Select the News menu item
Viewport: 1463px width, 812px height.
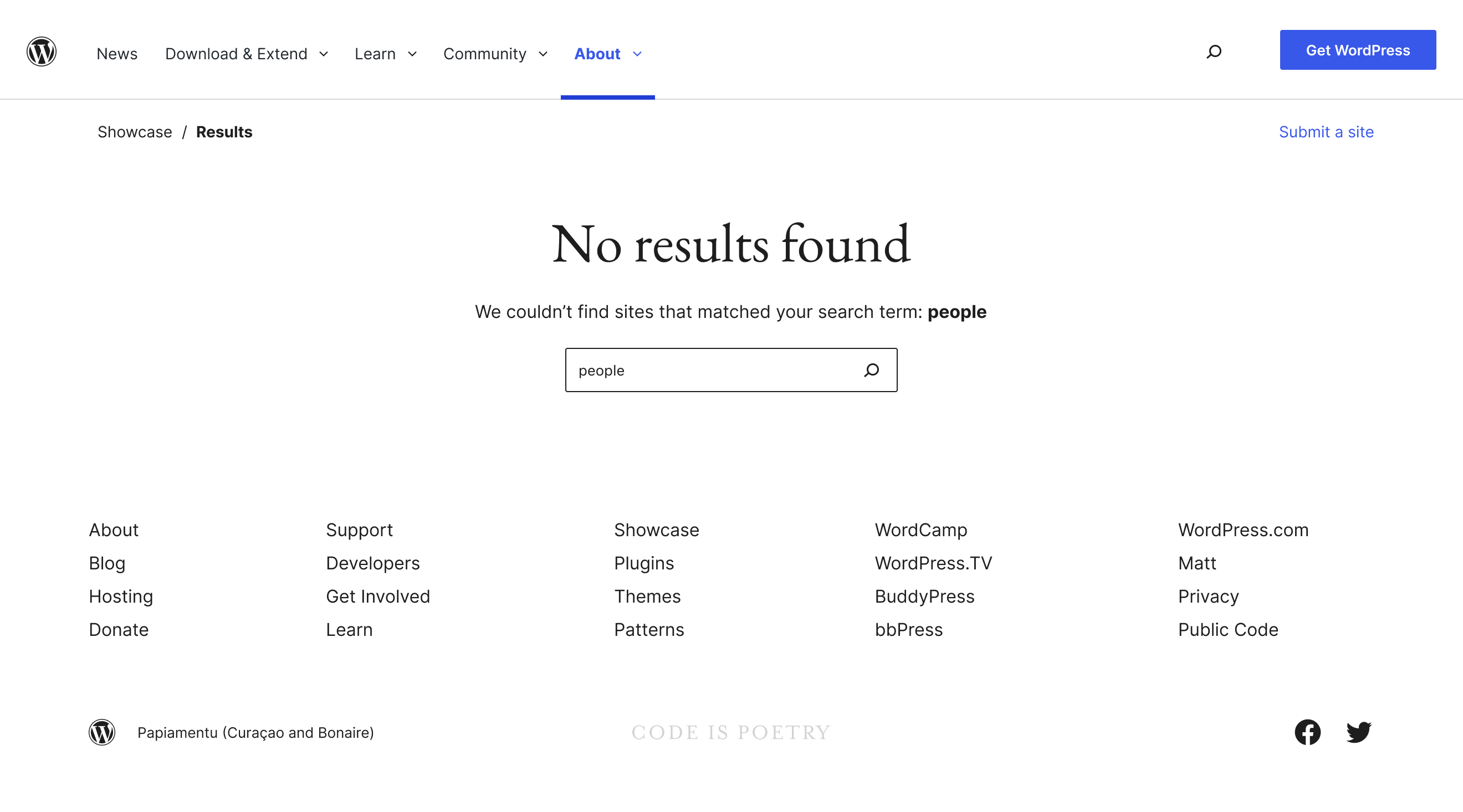pos(117,54)
